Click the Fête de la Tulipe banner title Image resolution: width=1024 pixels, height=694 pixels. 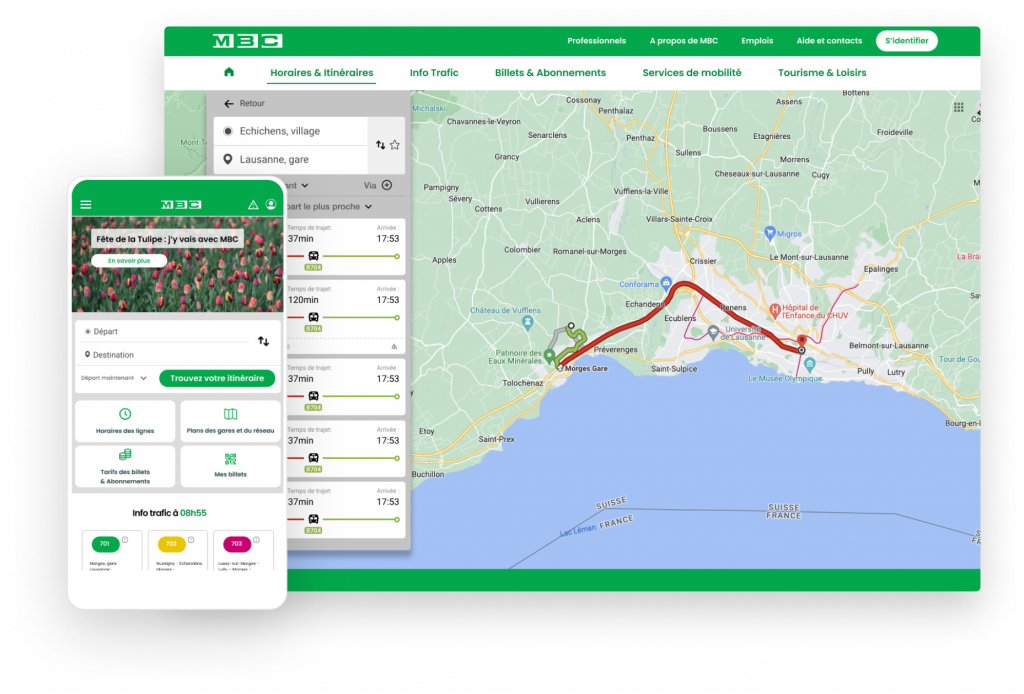tap(167, 239)
